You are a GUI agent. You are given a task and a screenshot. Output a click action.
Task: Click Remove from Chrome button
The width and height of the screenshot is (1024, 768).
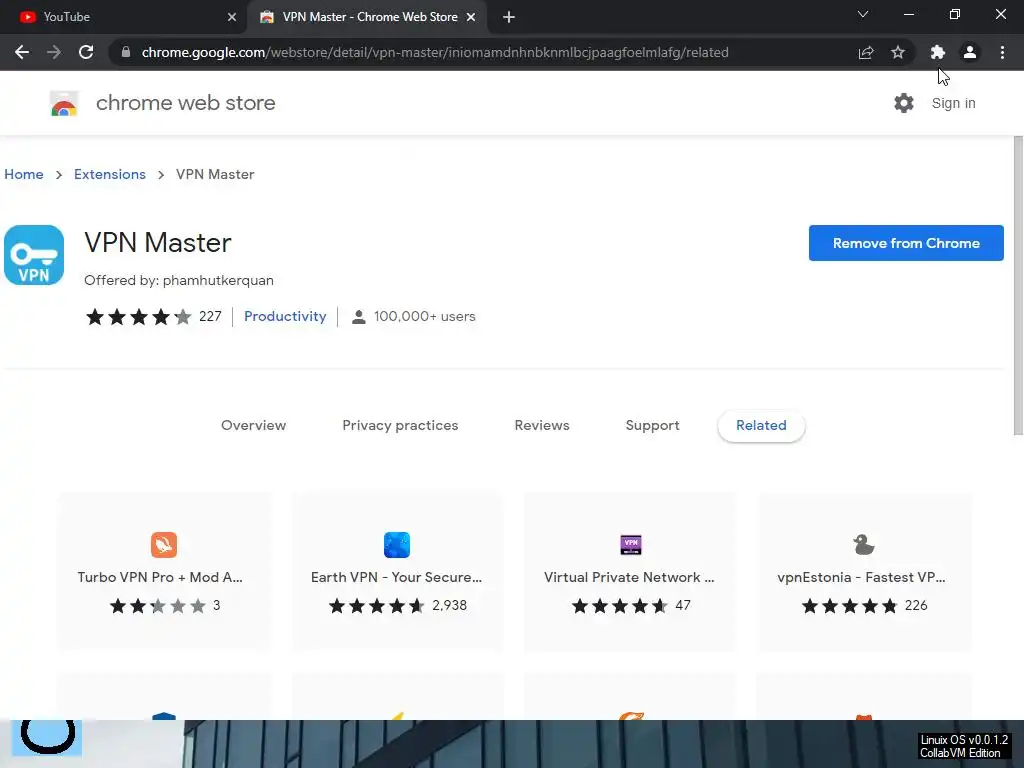click(906, 243)
